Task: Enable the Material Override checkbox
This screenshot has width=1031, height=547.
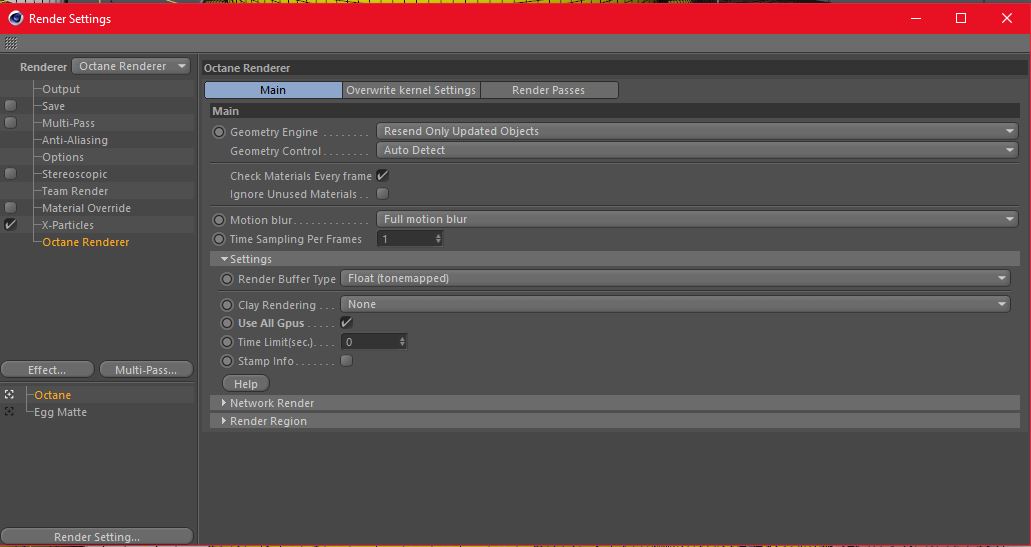Action: [x=11, y=208]
